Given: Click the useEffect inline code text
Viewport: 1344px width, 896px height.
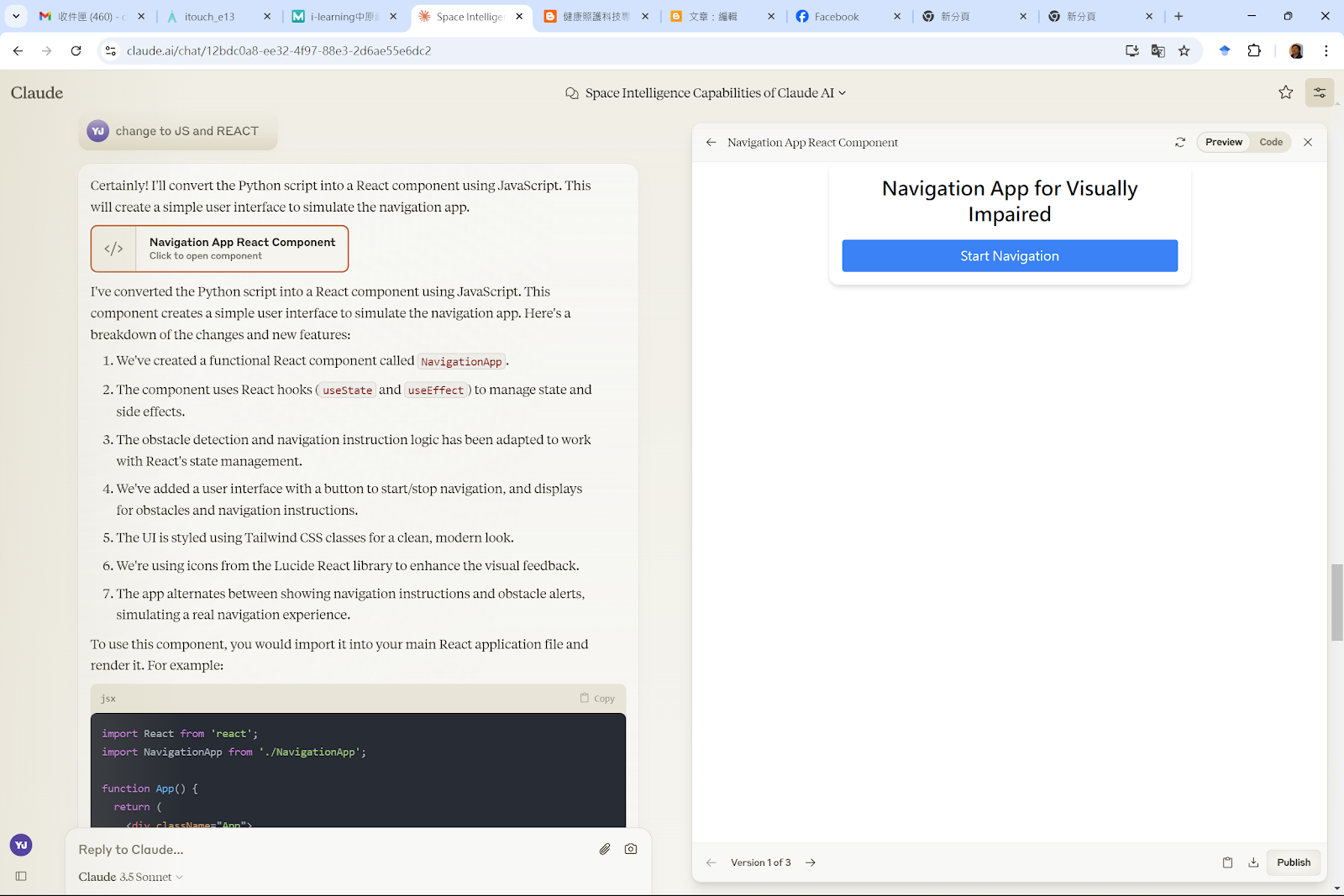Looking at the screenshot, I should pos(435,390).
